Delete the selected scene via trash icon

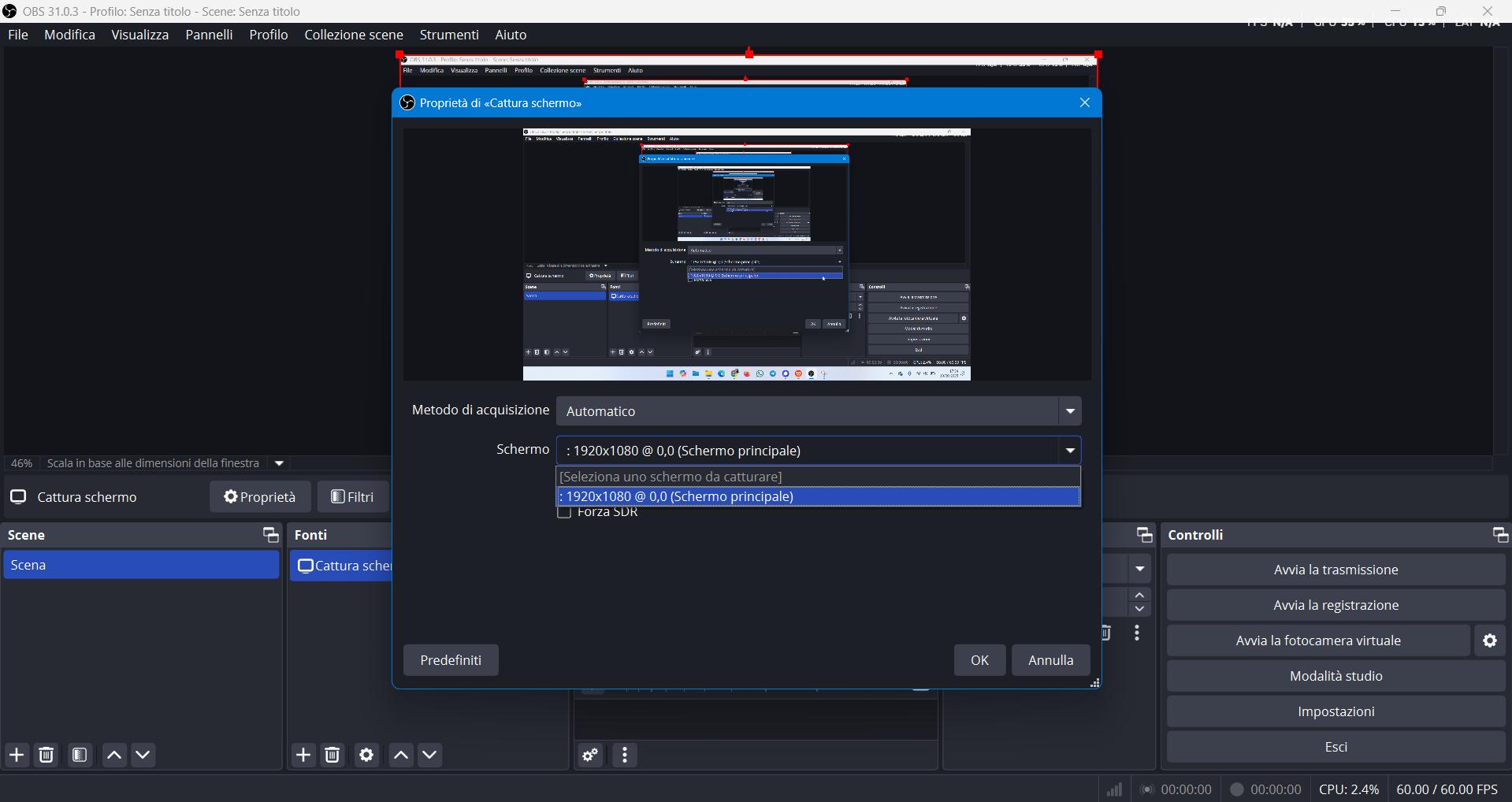click(46, 755)
